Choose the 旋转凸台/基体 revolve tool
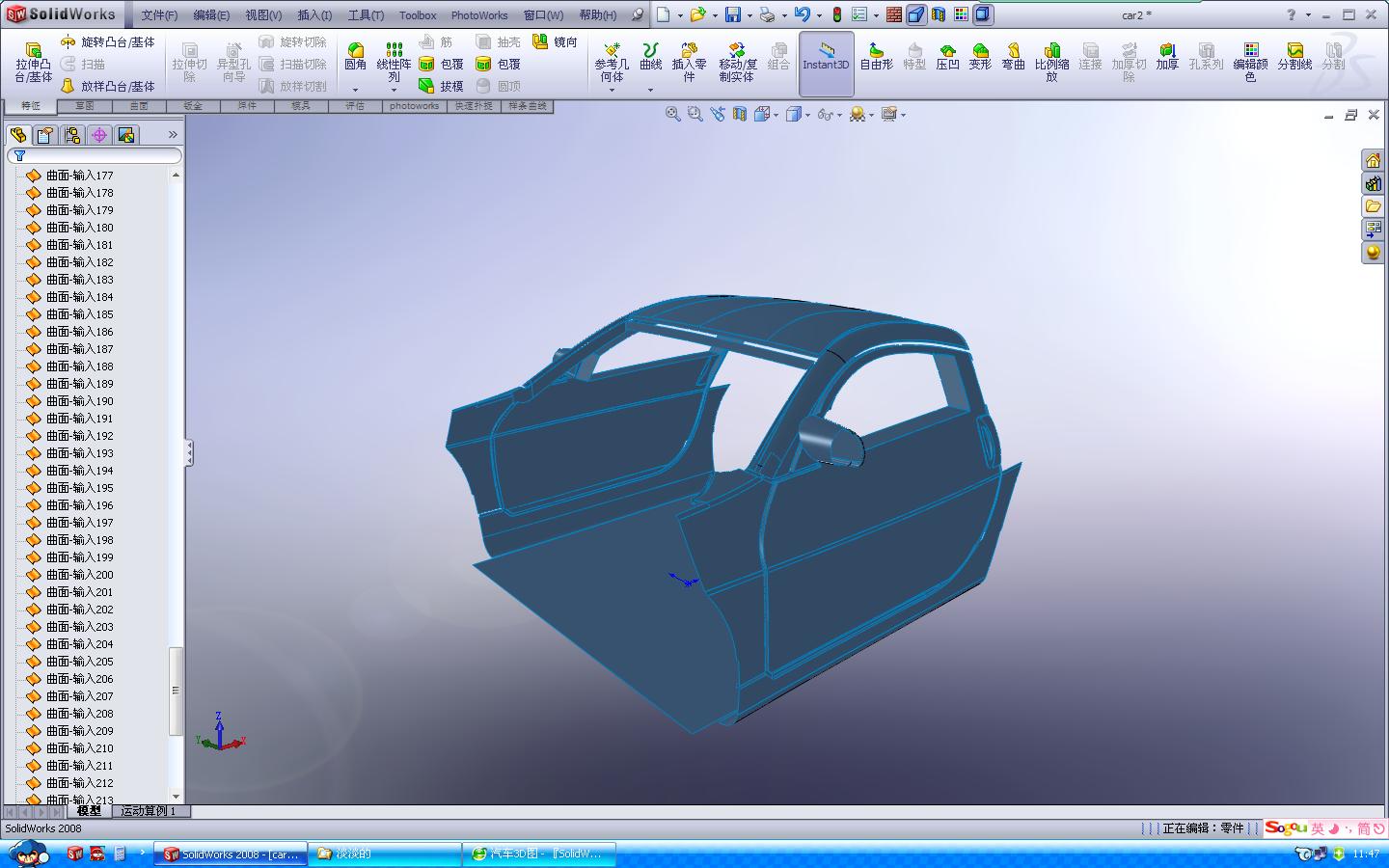This screenshot has width=1389, height=868. 107,42
